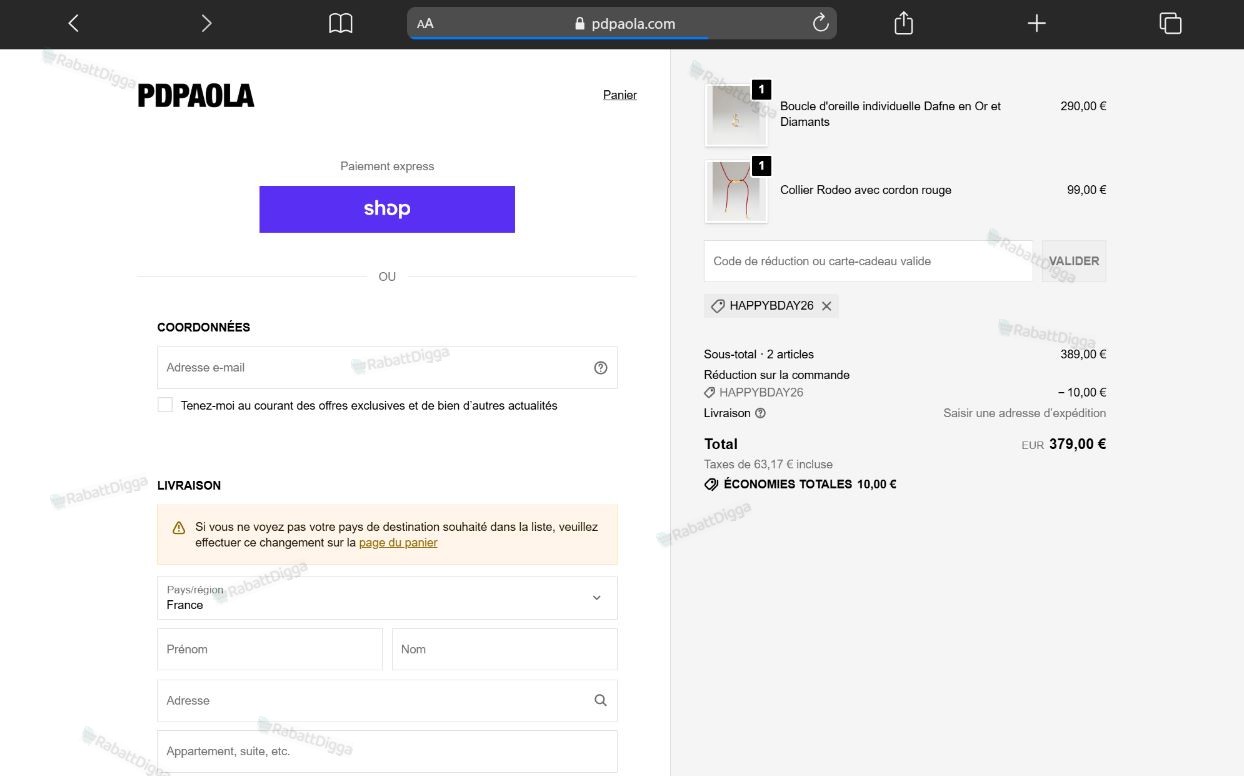Click the email field help question icon
The width and height of the screenshot is (1244, 776).
coord(601,368)
